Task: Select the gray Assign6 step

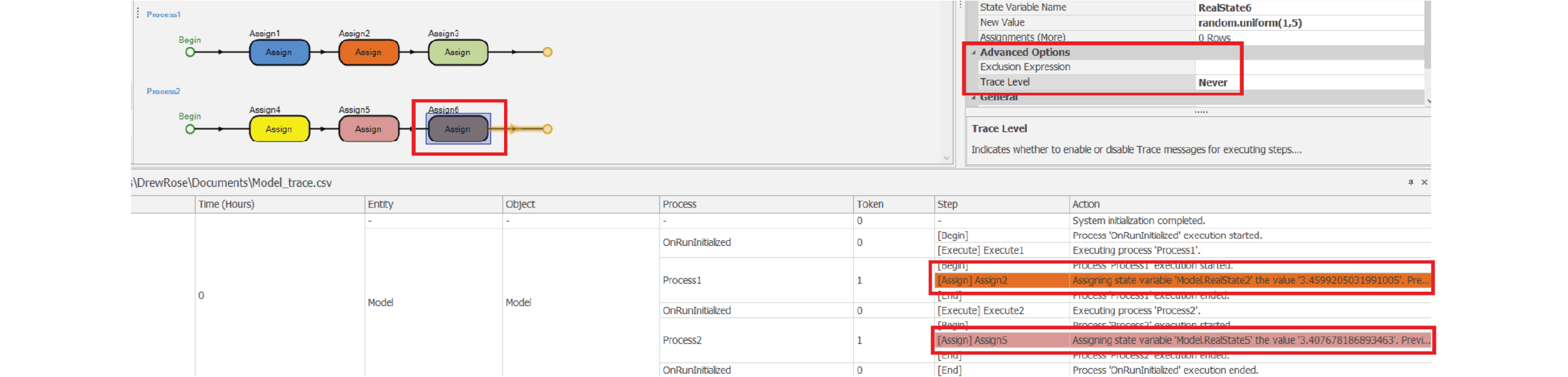Action: [x=458, y=129]
